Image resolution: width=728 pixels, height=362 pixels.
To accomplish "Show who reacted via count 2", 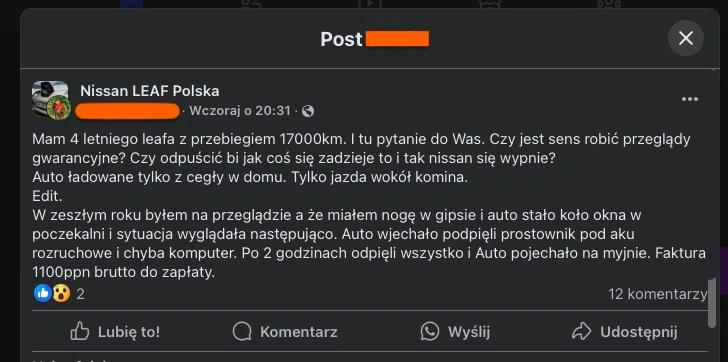I will coord(80,294).
